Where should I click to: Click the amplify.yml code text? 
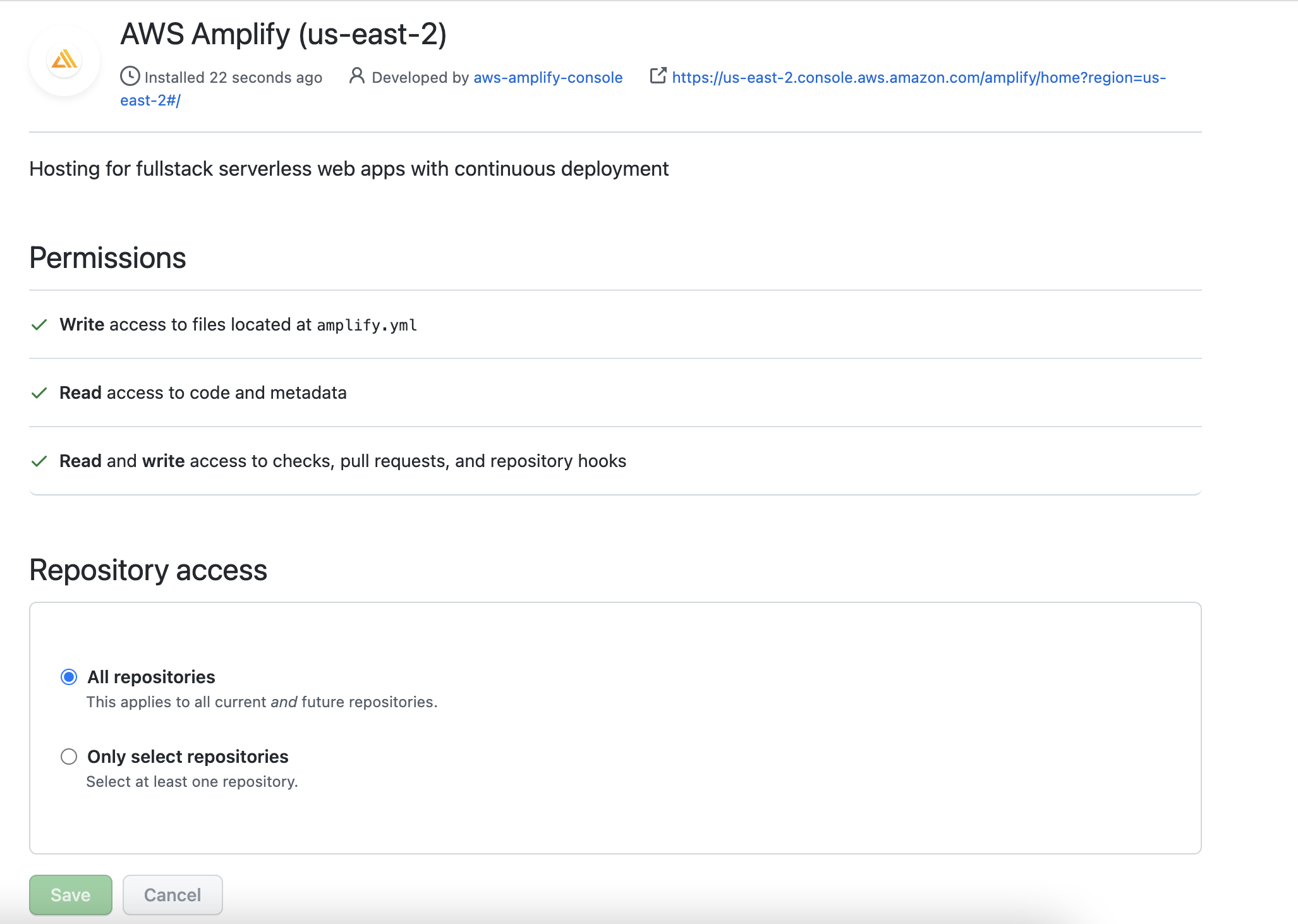point(367,325)
